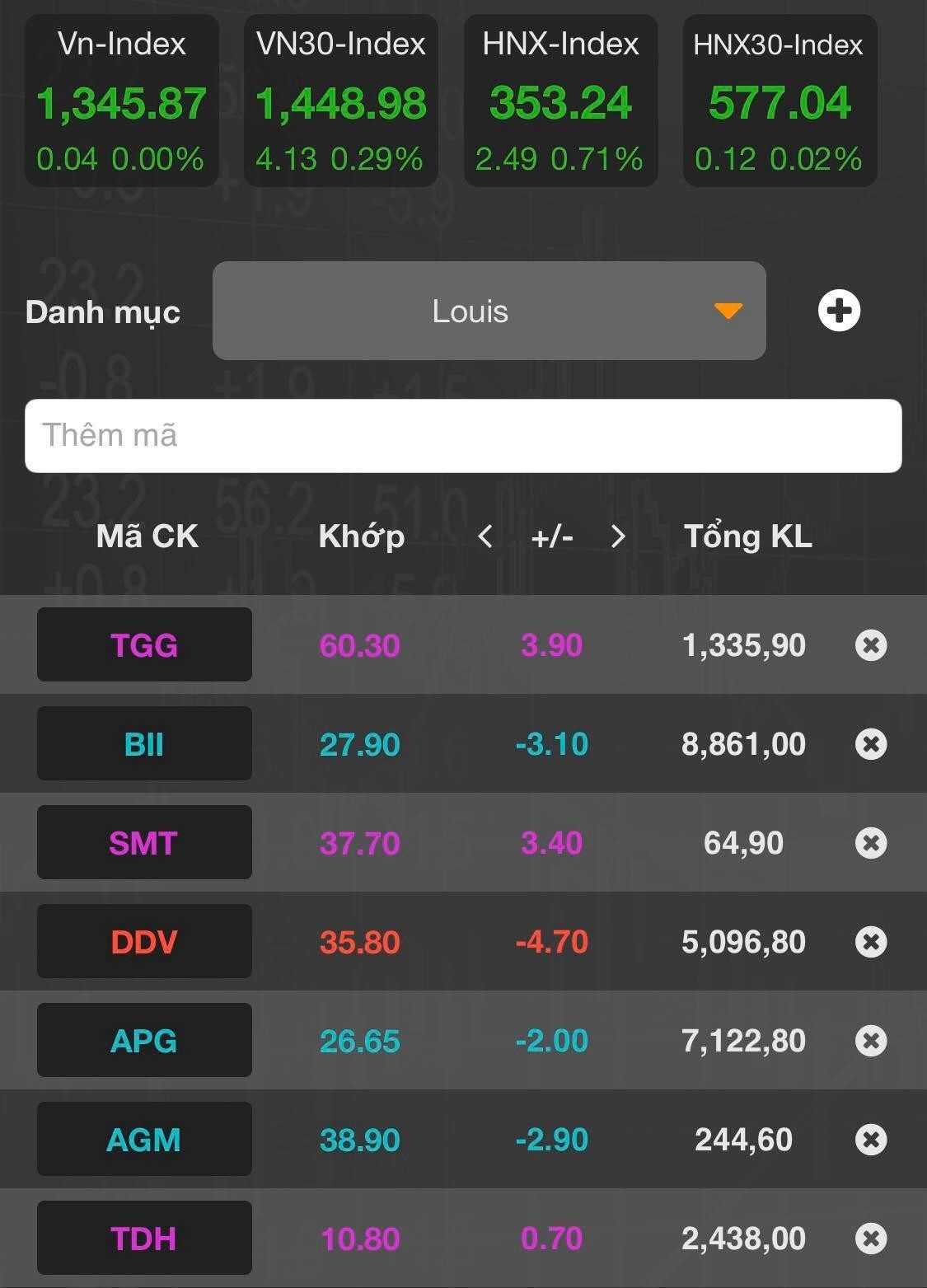The width and height of the screenshot is (927, 1288).
Task: Click the X icon beside APG
Action: tap(871, 1040)
